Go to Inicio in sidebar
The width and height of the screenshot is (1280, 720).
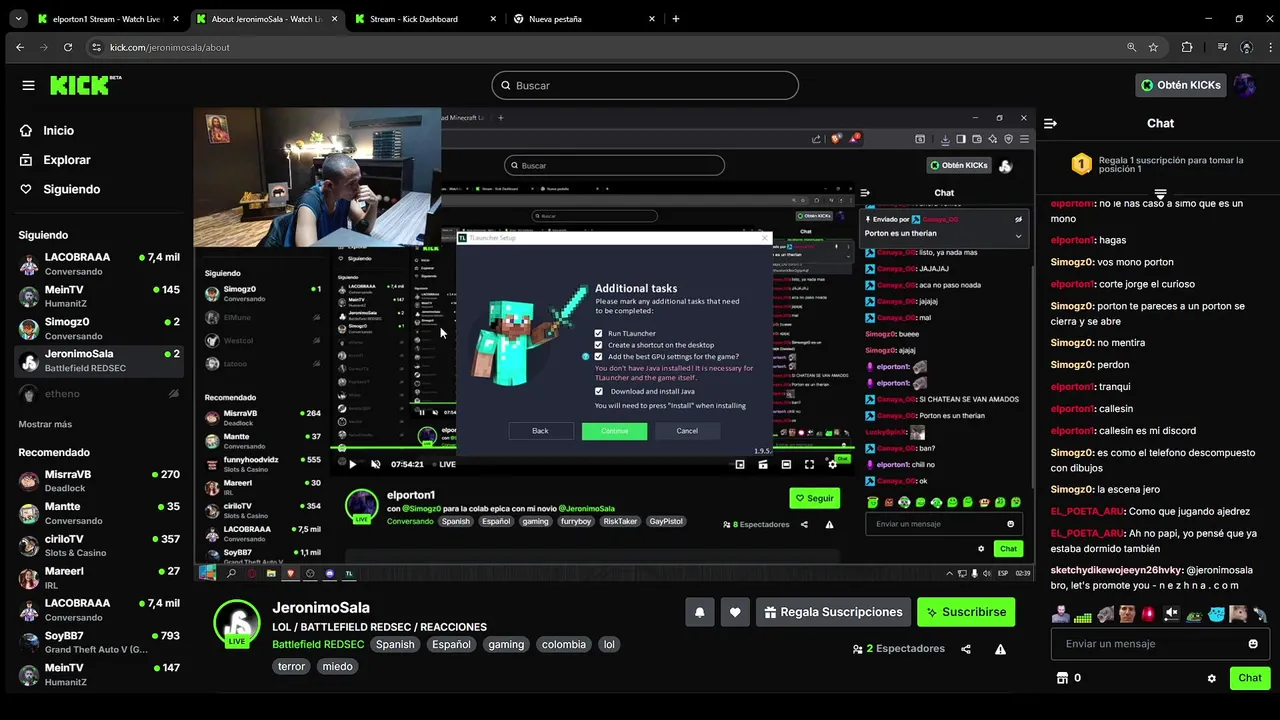[x=46, y=130]
